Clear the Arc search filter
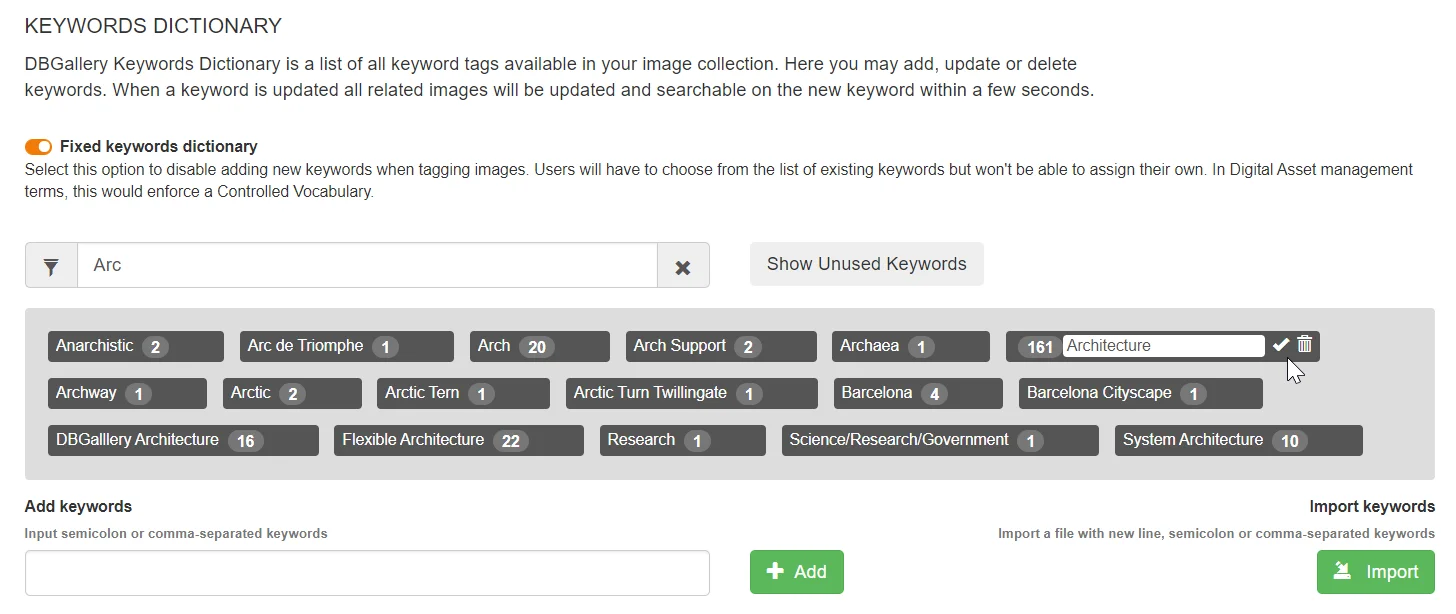The height and width of the screenshot is (614, 1456). coord(683,266)
